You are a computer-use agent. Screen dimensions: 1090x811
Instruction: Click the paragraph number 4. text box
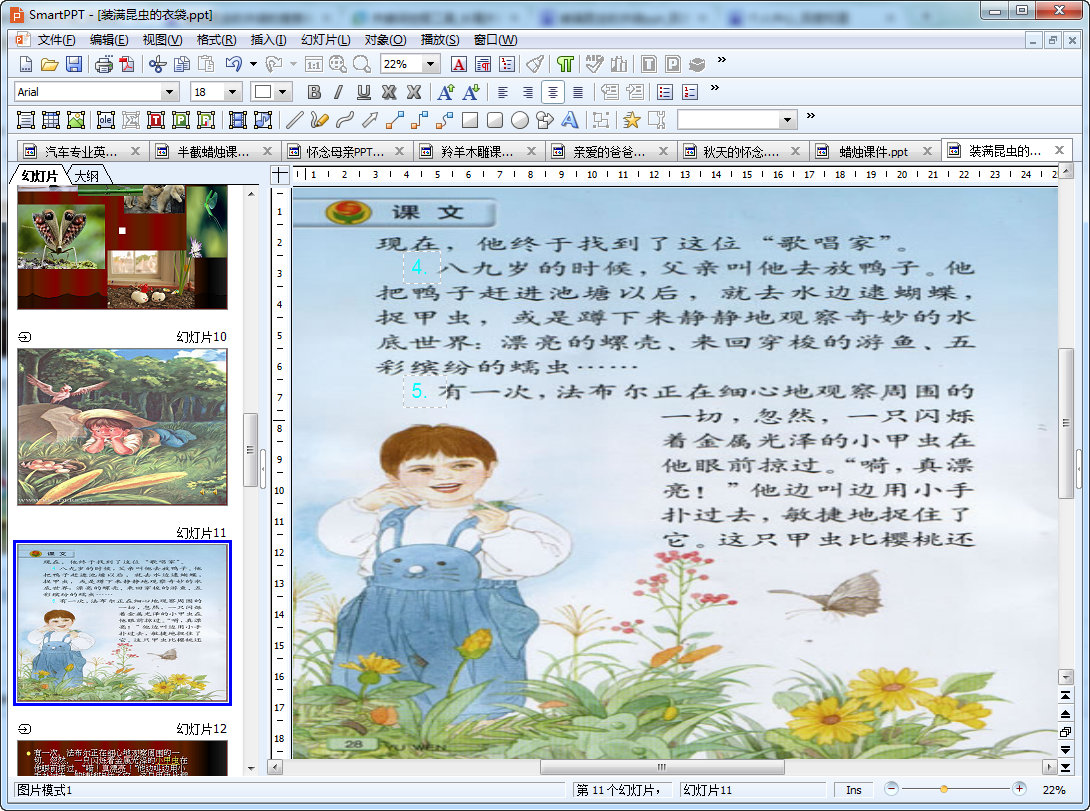point(421,268)
